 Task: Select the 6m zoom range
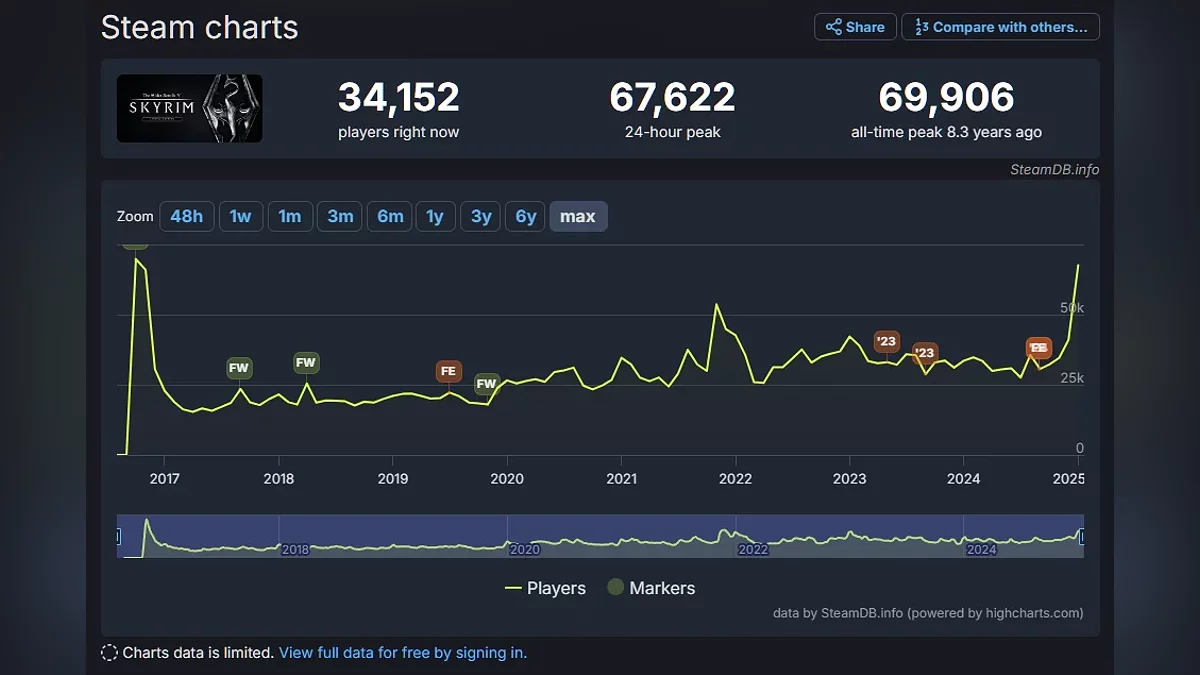(390, 216)
